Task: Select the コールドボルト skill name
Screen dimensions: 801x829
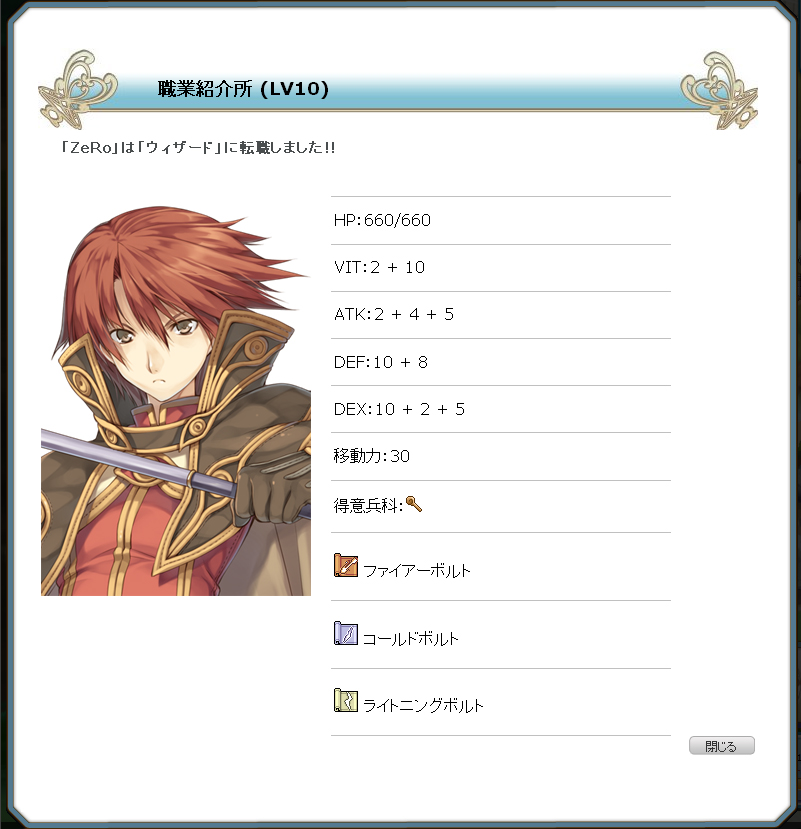Action: (x=411, y=639)
